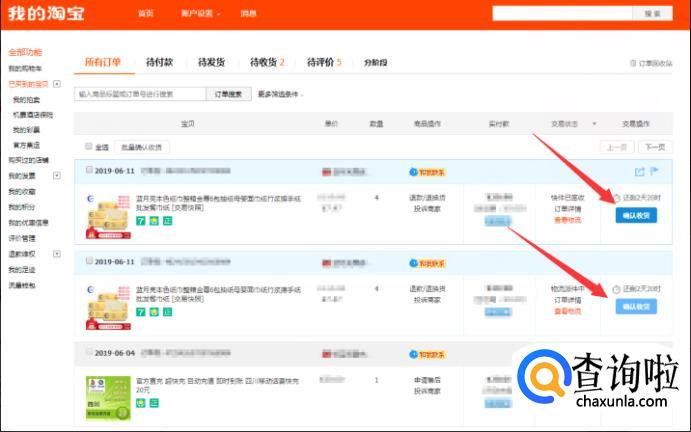Open 我的拍卖 in the sidebar

click(26, 100)
